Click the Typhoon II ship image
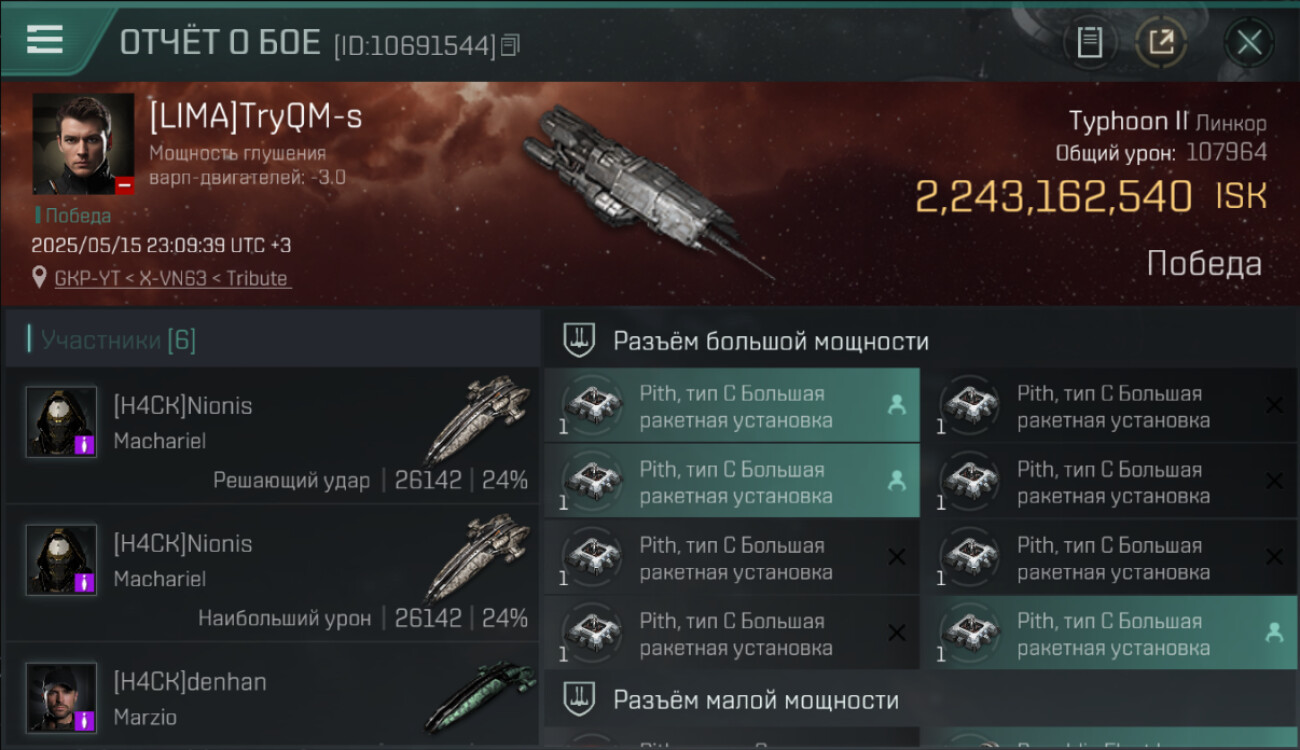This screenshot has width=1300, height=750. pos(645,190)
